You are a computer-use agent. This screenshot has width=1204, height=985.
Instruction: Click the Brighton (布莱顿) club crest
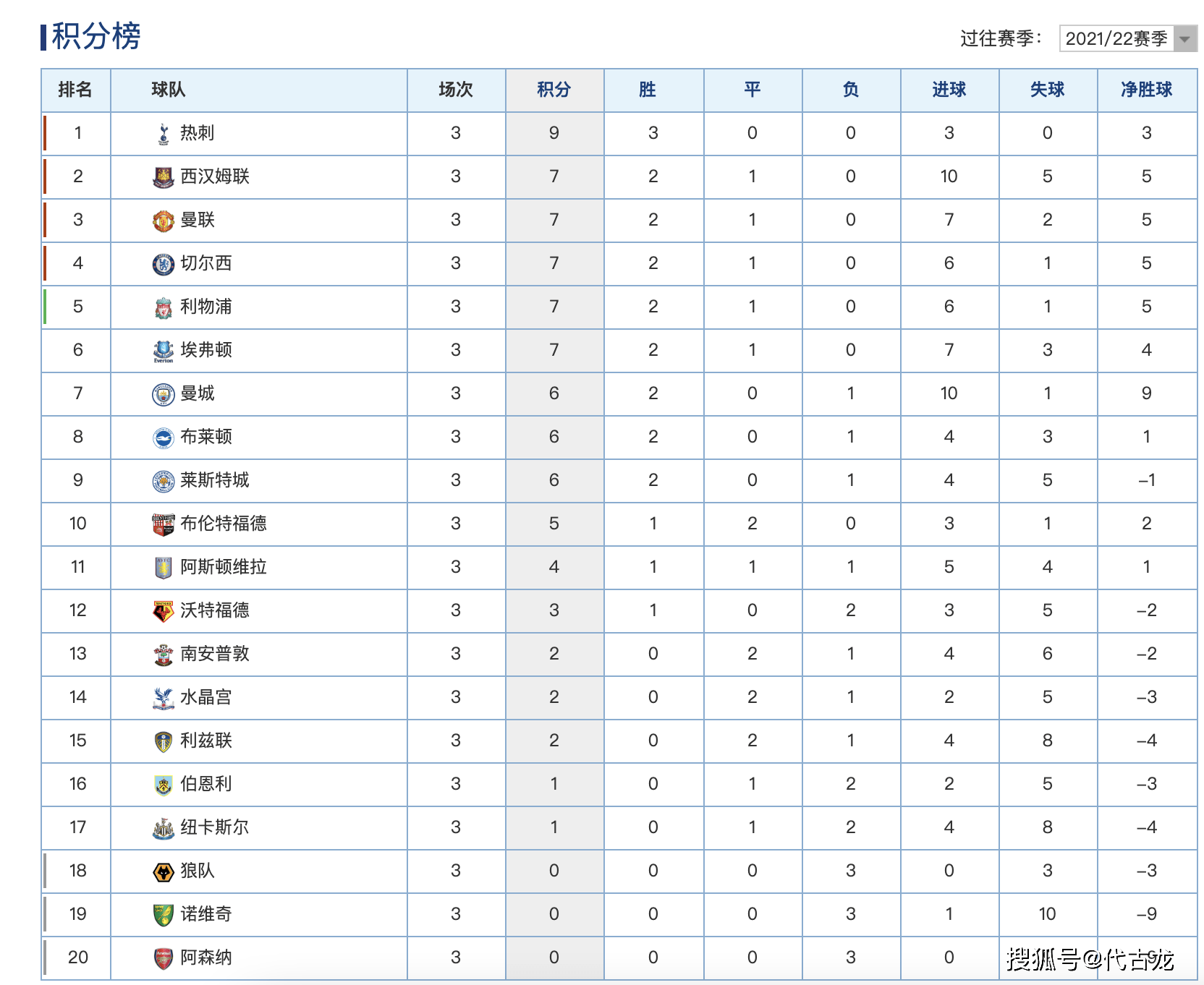click(164, 438)
